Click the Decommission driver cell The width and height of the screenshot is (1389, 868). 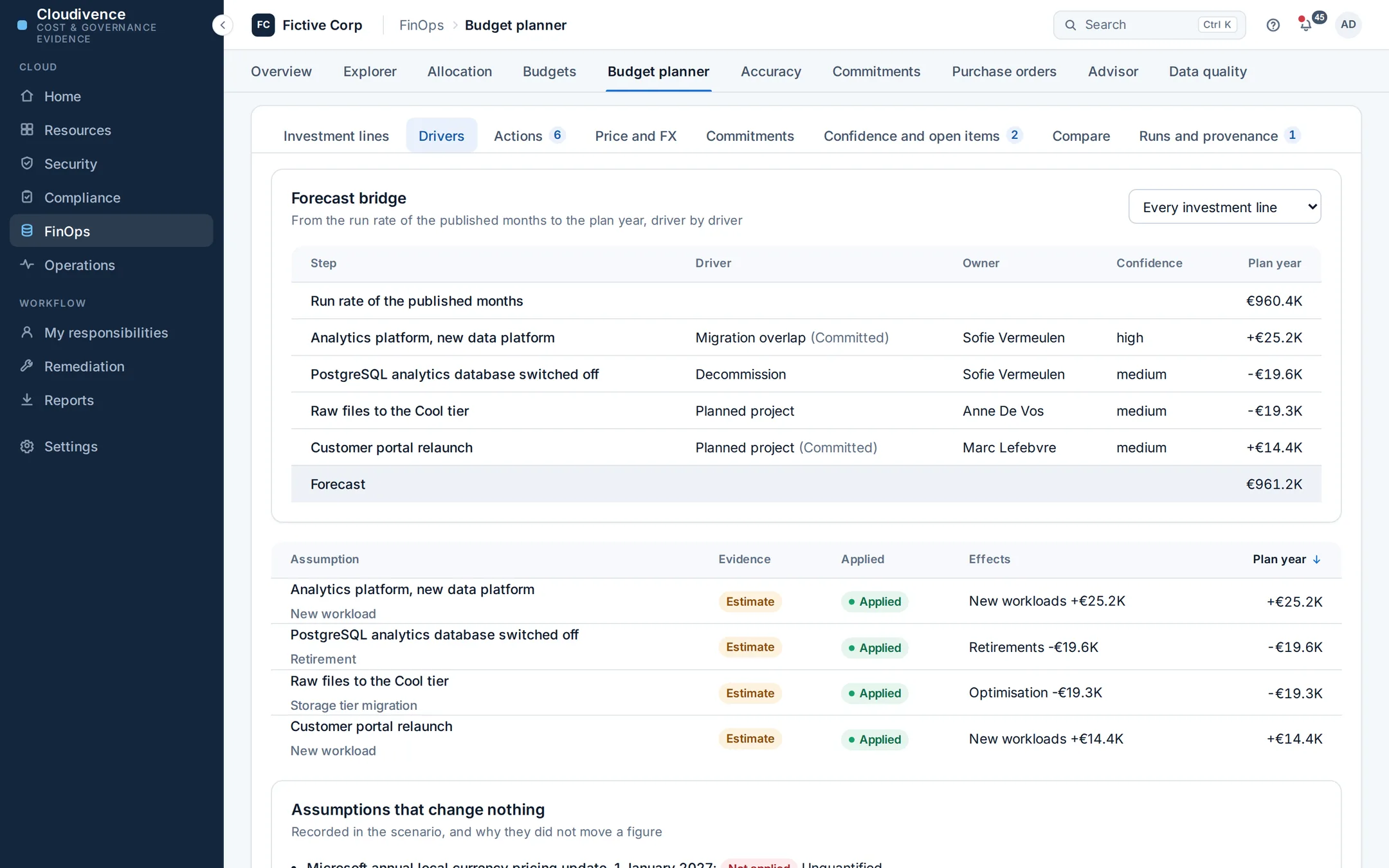740,374
